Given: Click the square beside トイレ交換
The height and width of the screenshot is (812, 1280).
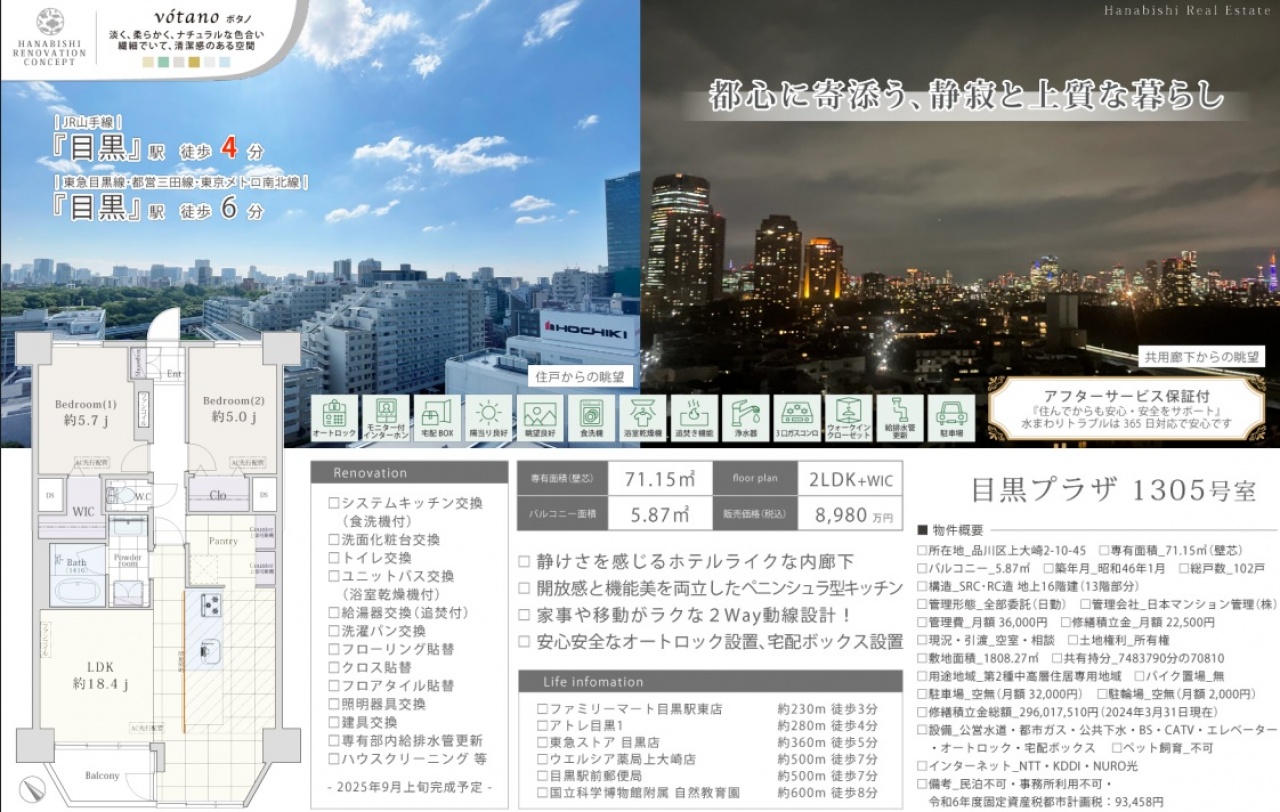Looking at the screenshot, I should [x=334, y=558].
